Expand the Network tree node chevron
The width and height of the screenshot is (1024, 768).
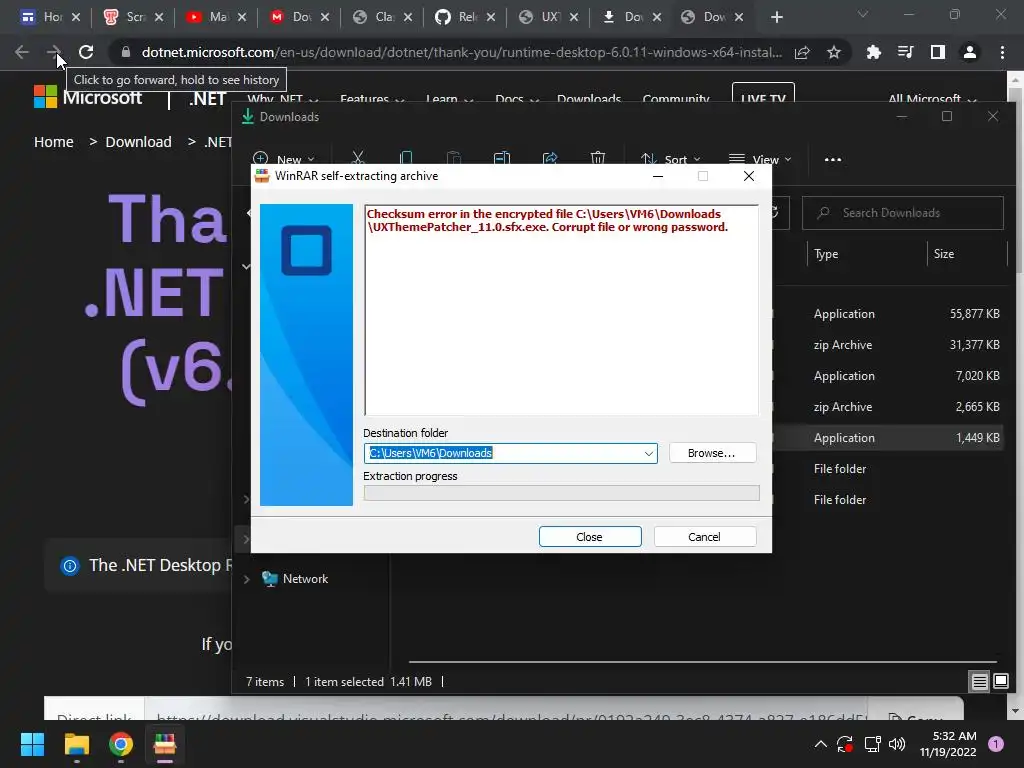click(x=246, y=579)
